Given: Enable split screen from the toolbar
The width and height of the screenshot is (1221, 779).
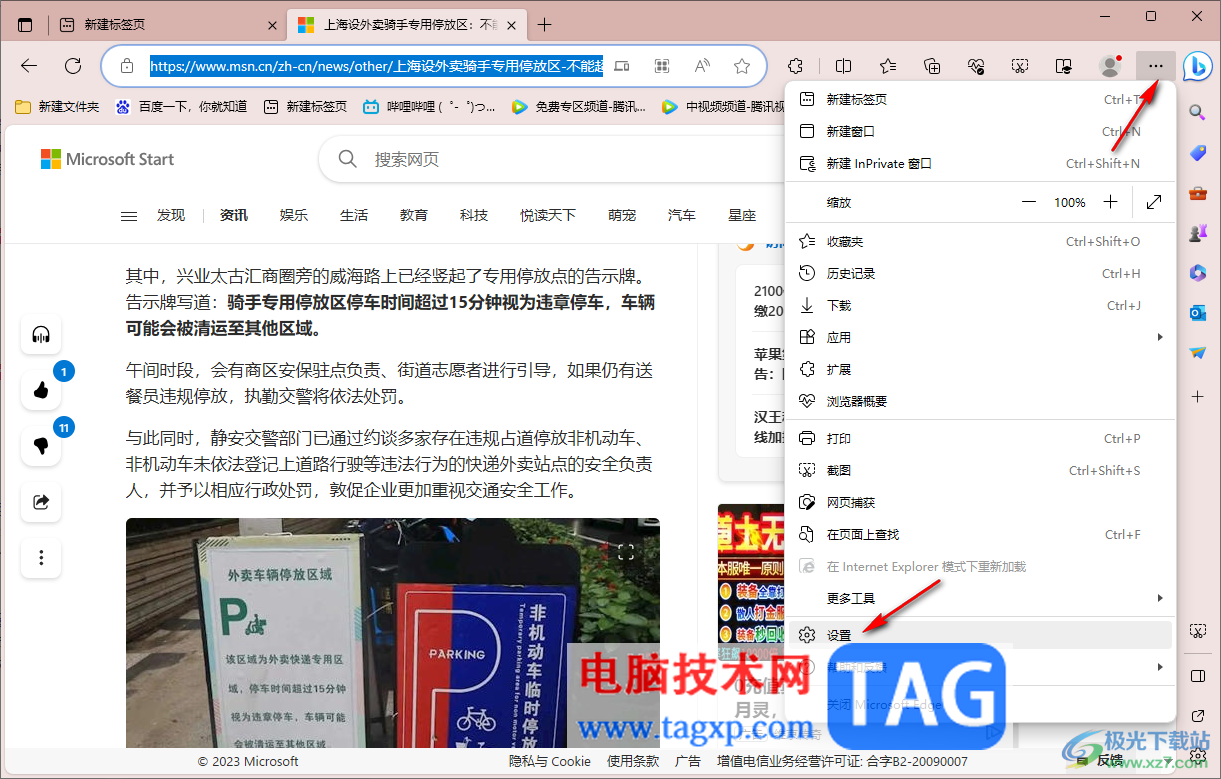Looking at the screenshot, I should (x=843, y=66).
